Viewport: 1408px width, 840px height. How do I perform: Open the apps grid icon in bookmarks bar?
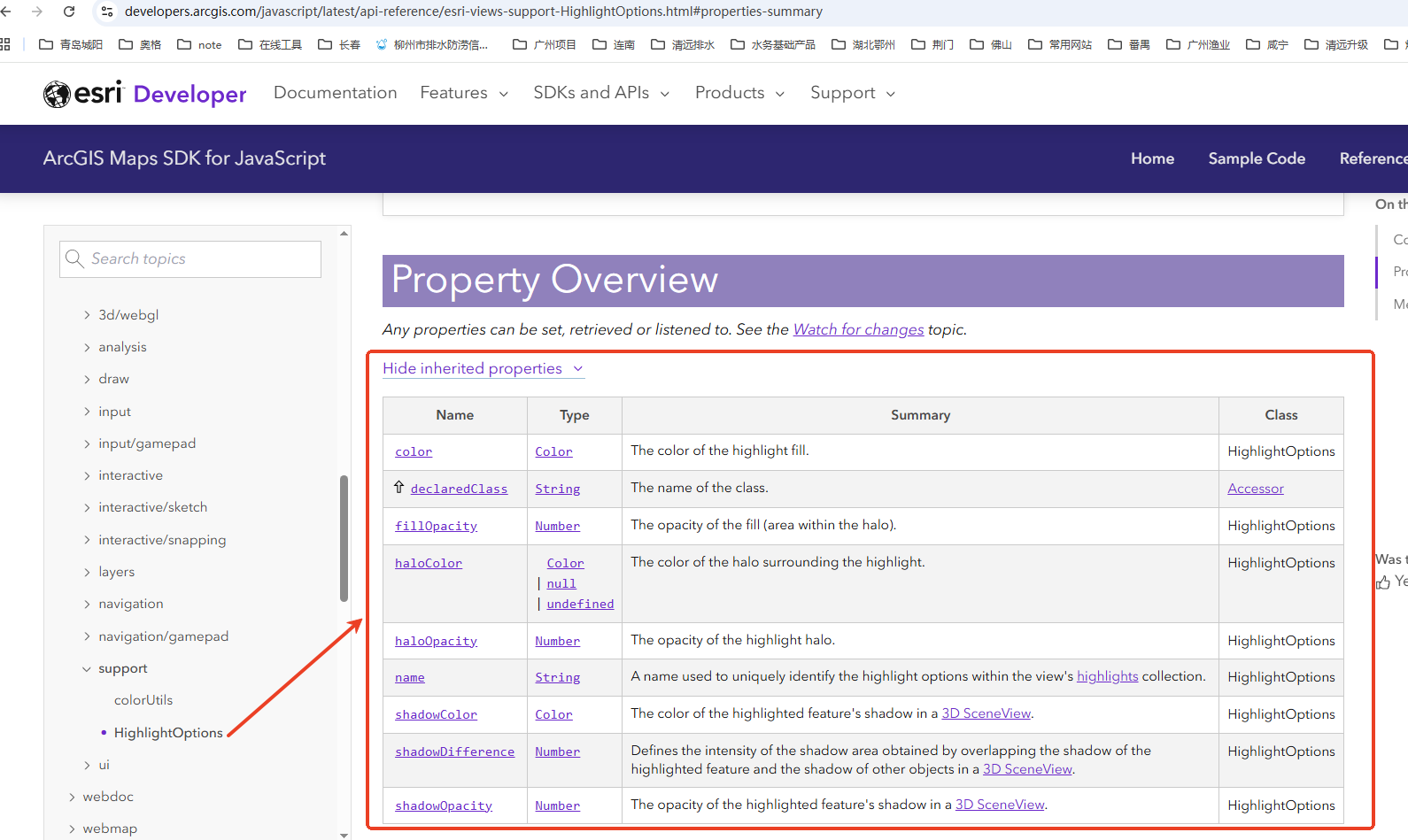[x=5, y=44]
